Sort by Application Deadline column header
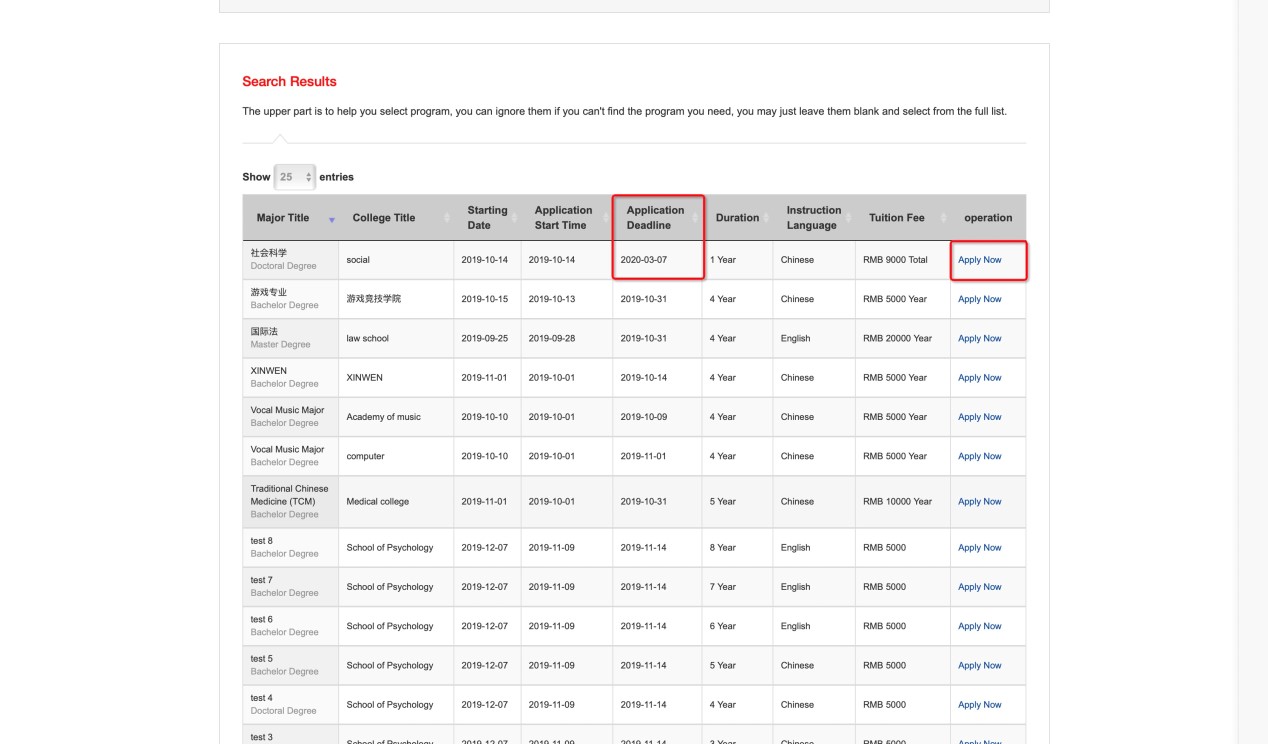 pyautogui.click(x=655, y=218)
